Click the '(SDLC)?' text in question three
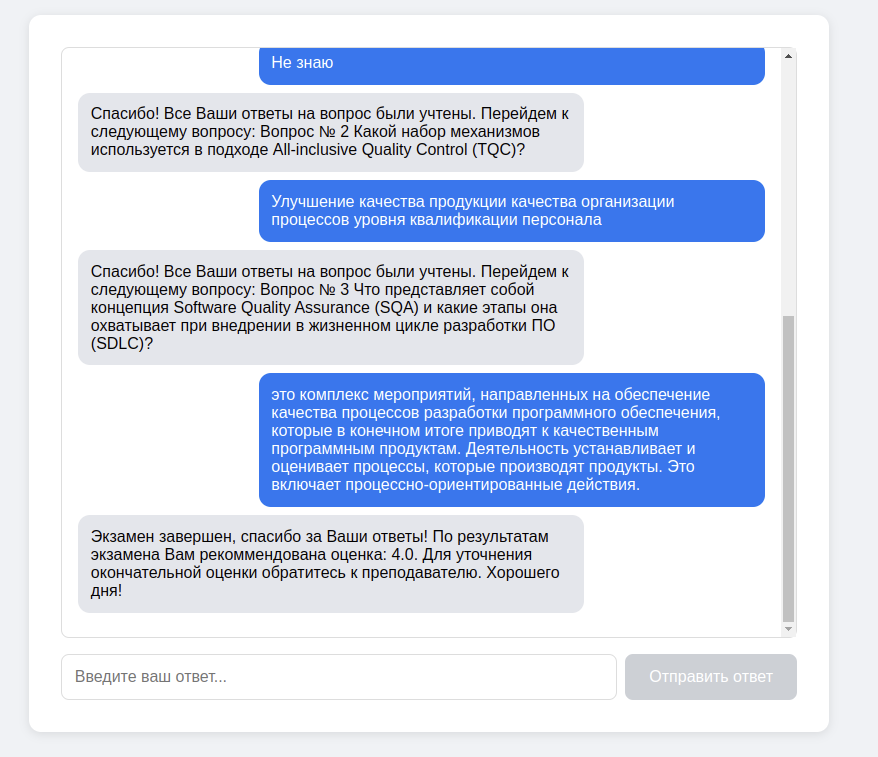This screenshot has height=757, width=878. pyautogui.click(x=122, y=344)
